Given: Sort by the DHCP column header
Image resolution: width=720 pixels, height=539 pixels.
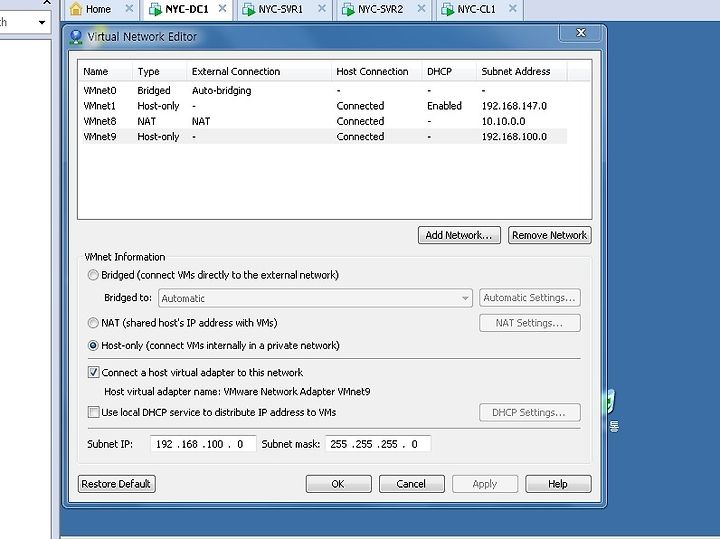Looking at the screenshot, I should pyautogui.click(x=449, y=72).
